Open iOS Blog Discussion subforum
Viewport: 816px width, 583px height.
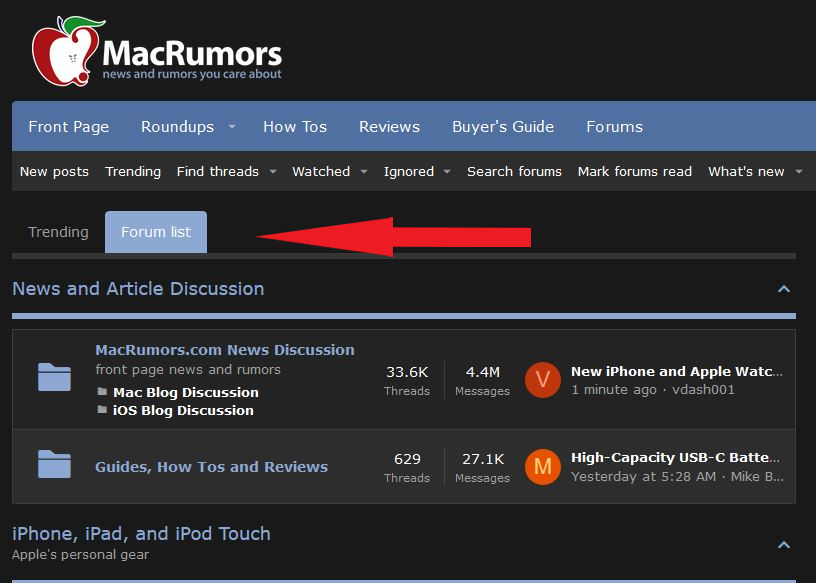(183, 410)
